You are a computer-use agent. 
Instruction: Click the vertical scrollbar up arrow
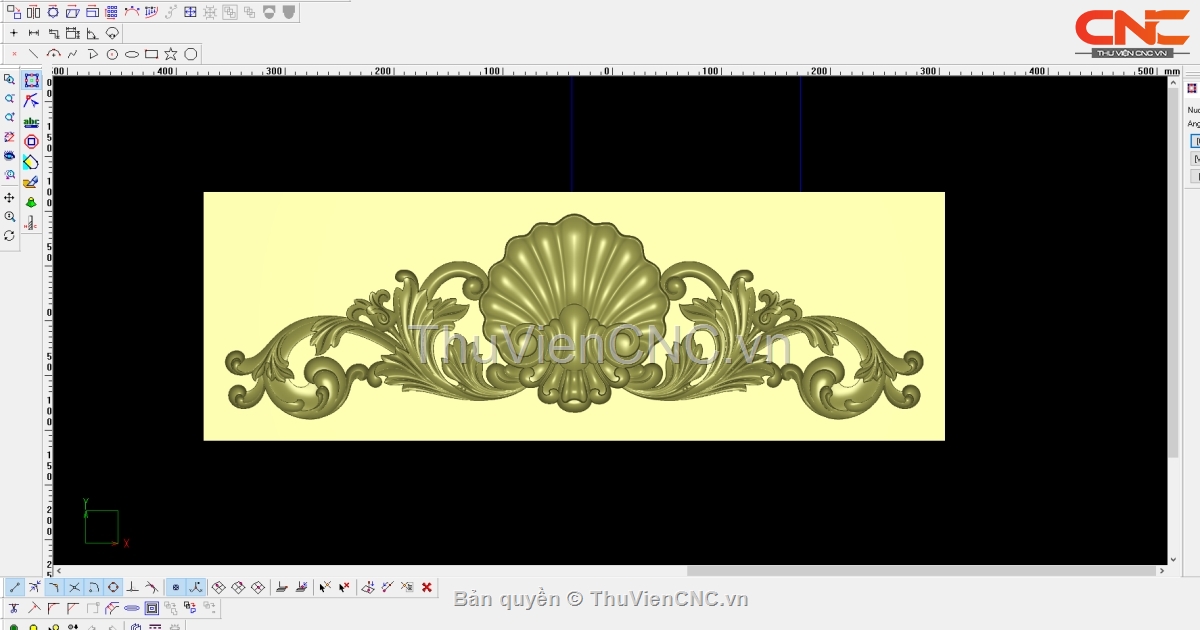(1173, 82)
